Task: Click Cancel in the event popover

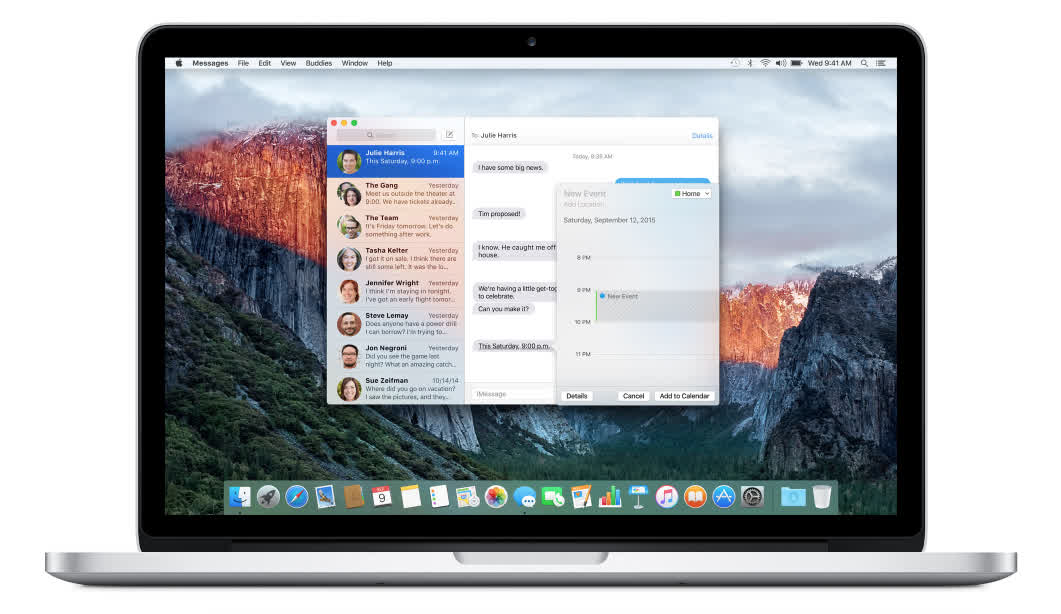Action: pyautogui.click(x=633, y=396)
